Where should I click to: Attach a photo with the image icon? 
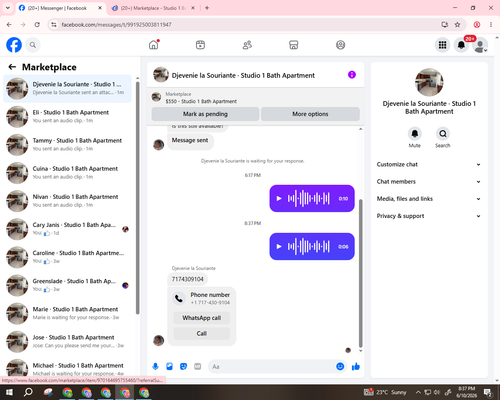click(169, 367)
